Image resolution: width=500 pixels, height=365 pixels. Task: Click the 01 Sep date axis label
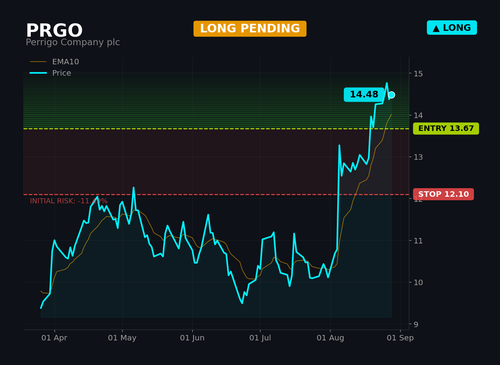(400, 338)
